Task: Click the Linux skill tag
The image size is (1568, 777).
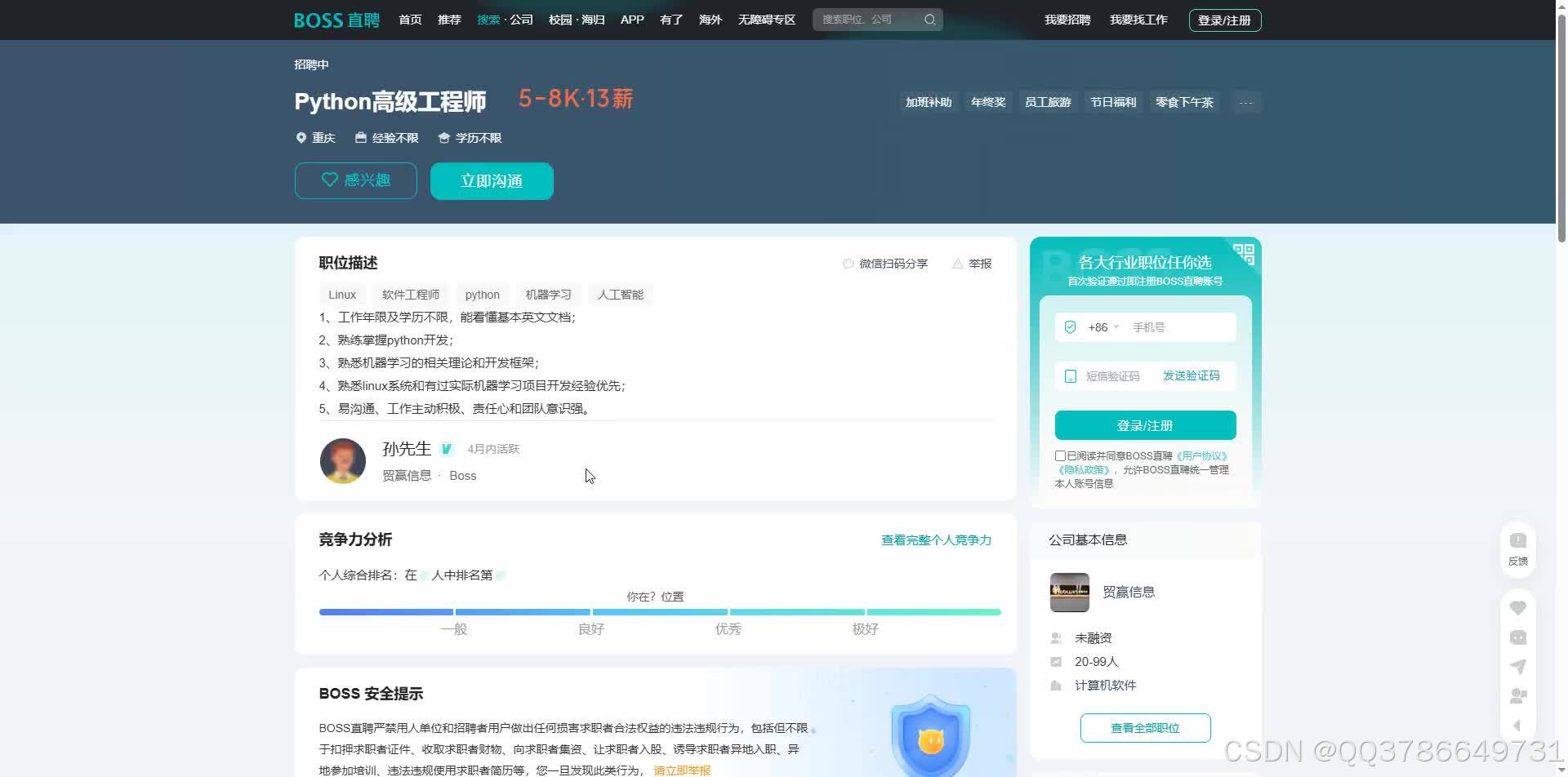Action: point(342,295)
